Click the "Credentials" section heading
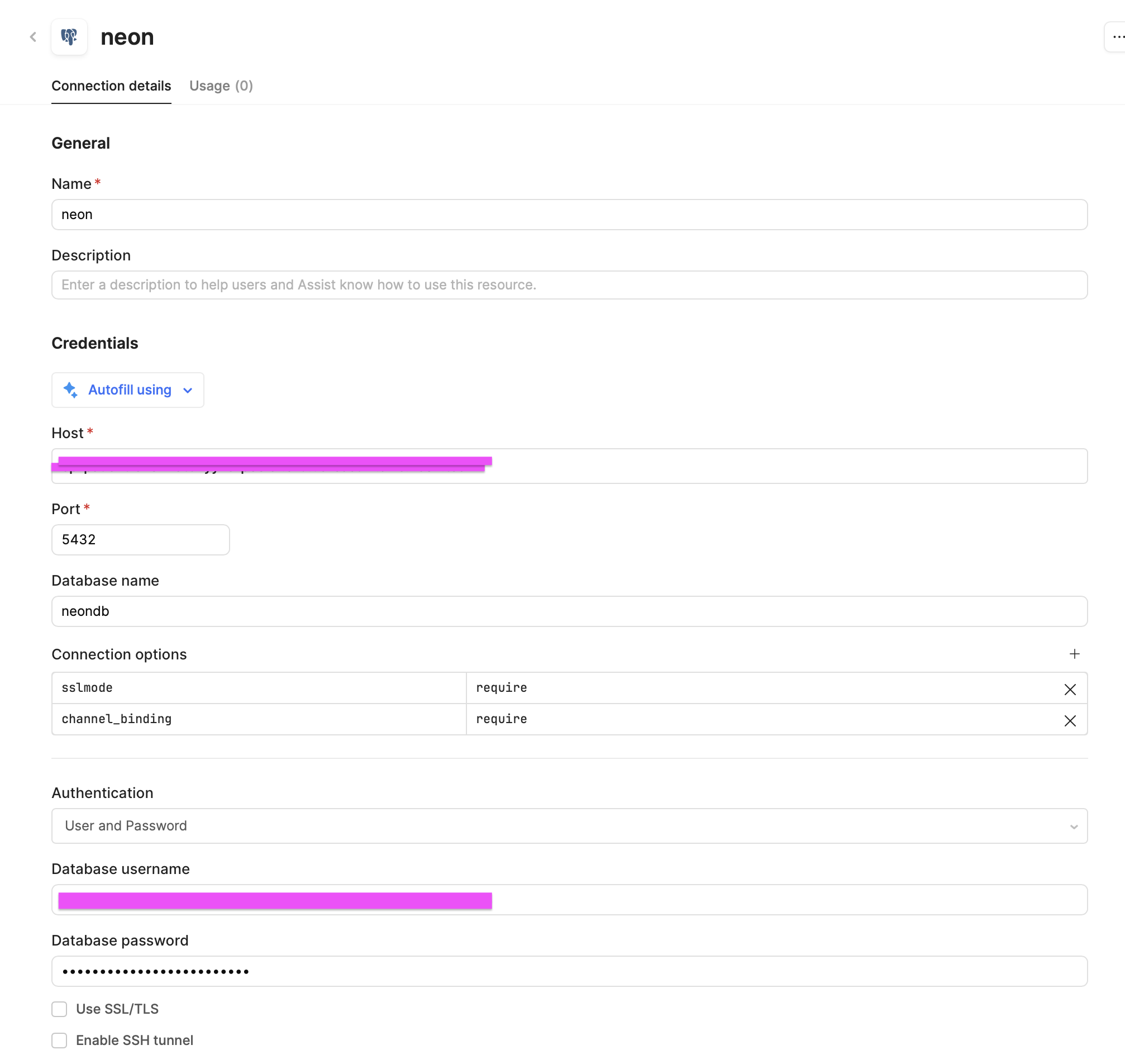 tap(95, 344)
